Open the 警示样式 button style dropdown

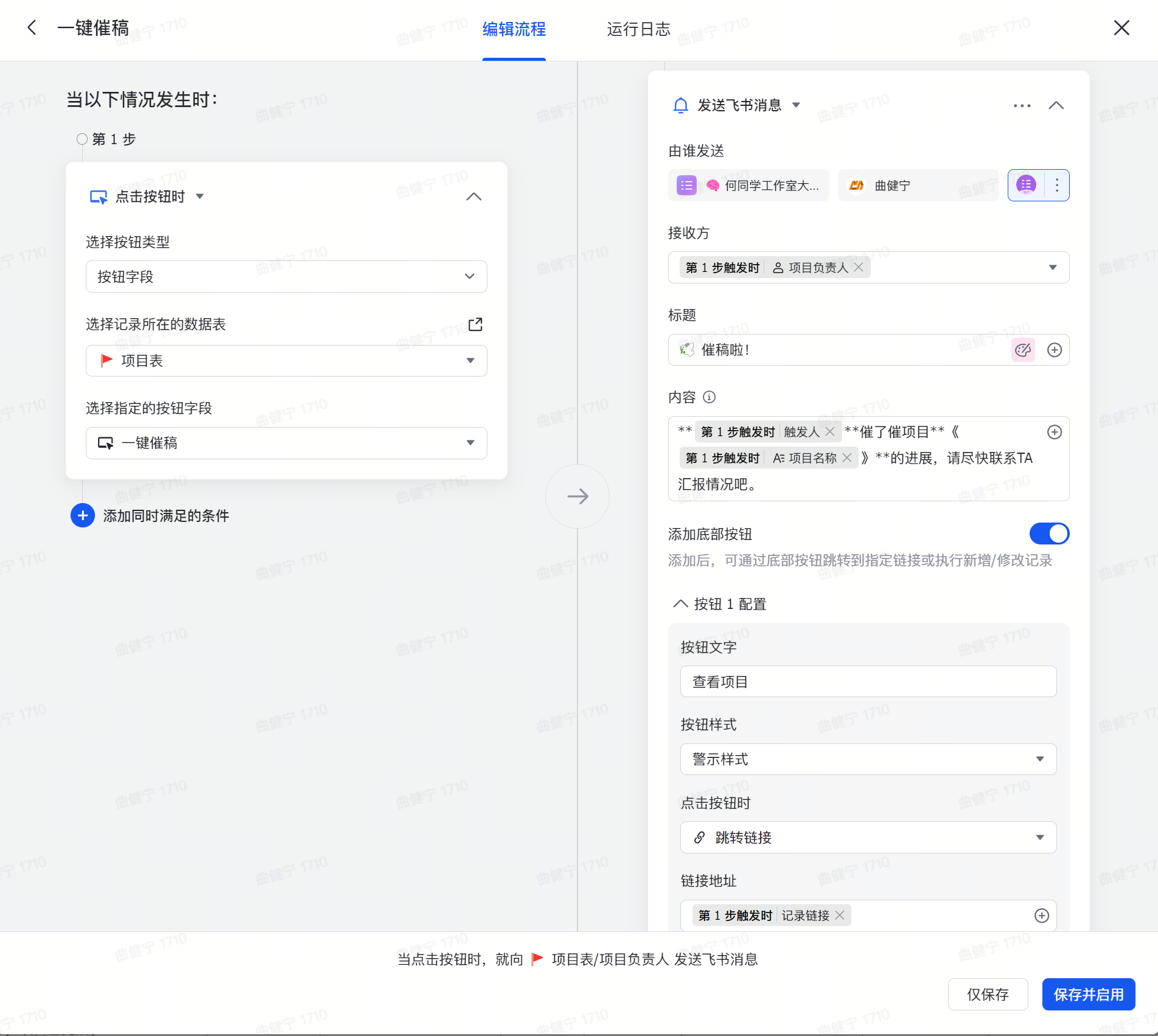(868, 759)
